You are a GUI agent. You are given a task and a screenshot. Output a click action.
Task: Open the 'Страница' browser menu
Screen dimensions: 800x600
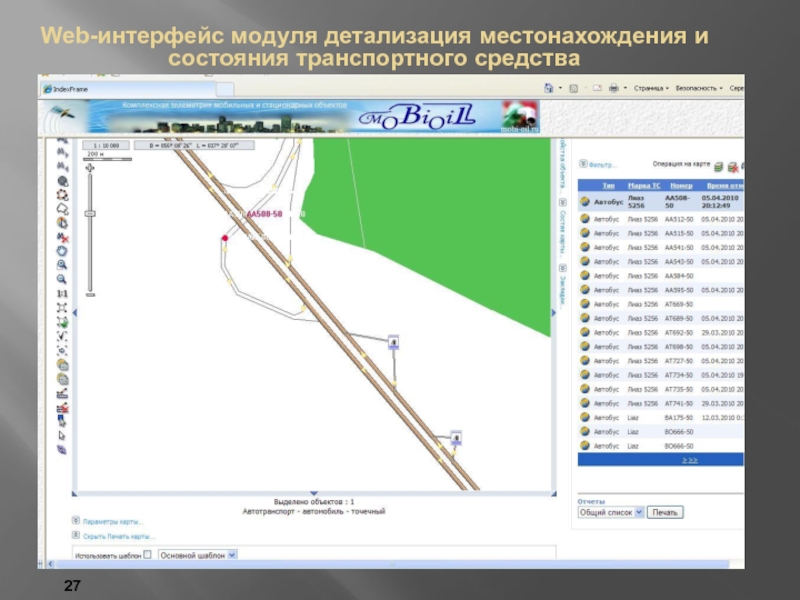point(650,88)
